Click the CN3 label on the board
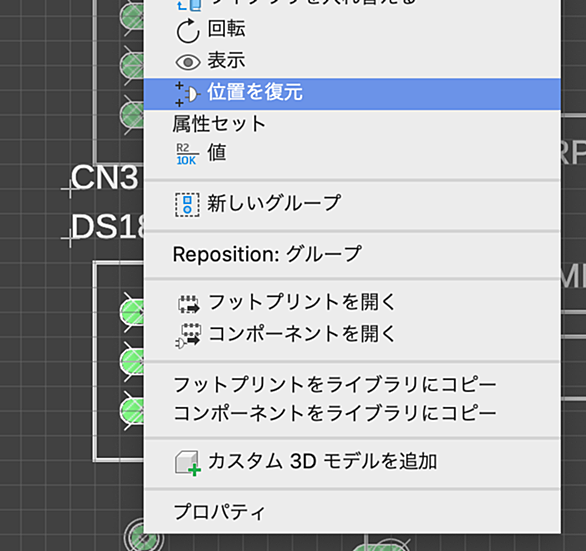 104,177
